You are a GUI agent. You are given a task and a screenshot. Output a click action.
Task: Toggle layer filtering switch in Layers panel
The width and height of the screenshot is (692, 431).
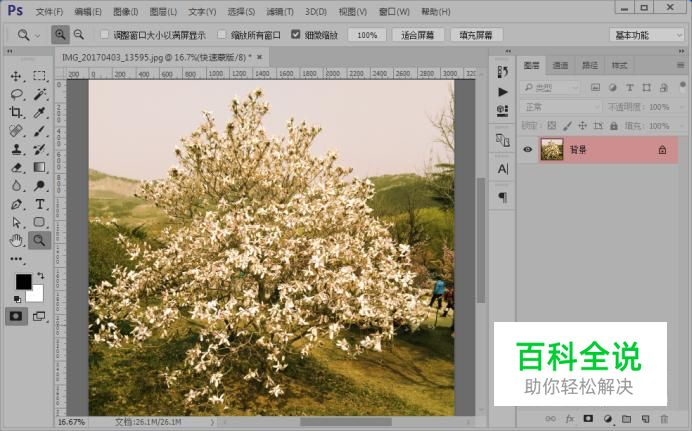683,84
